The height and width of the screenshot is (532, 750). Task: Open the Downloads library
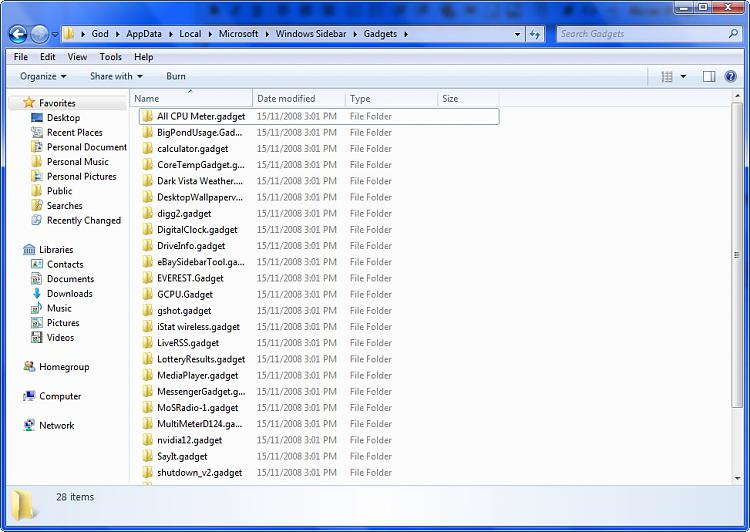tap(69, 294)
